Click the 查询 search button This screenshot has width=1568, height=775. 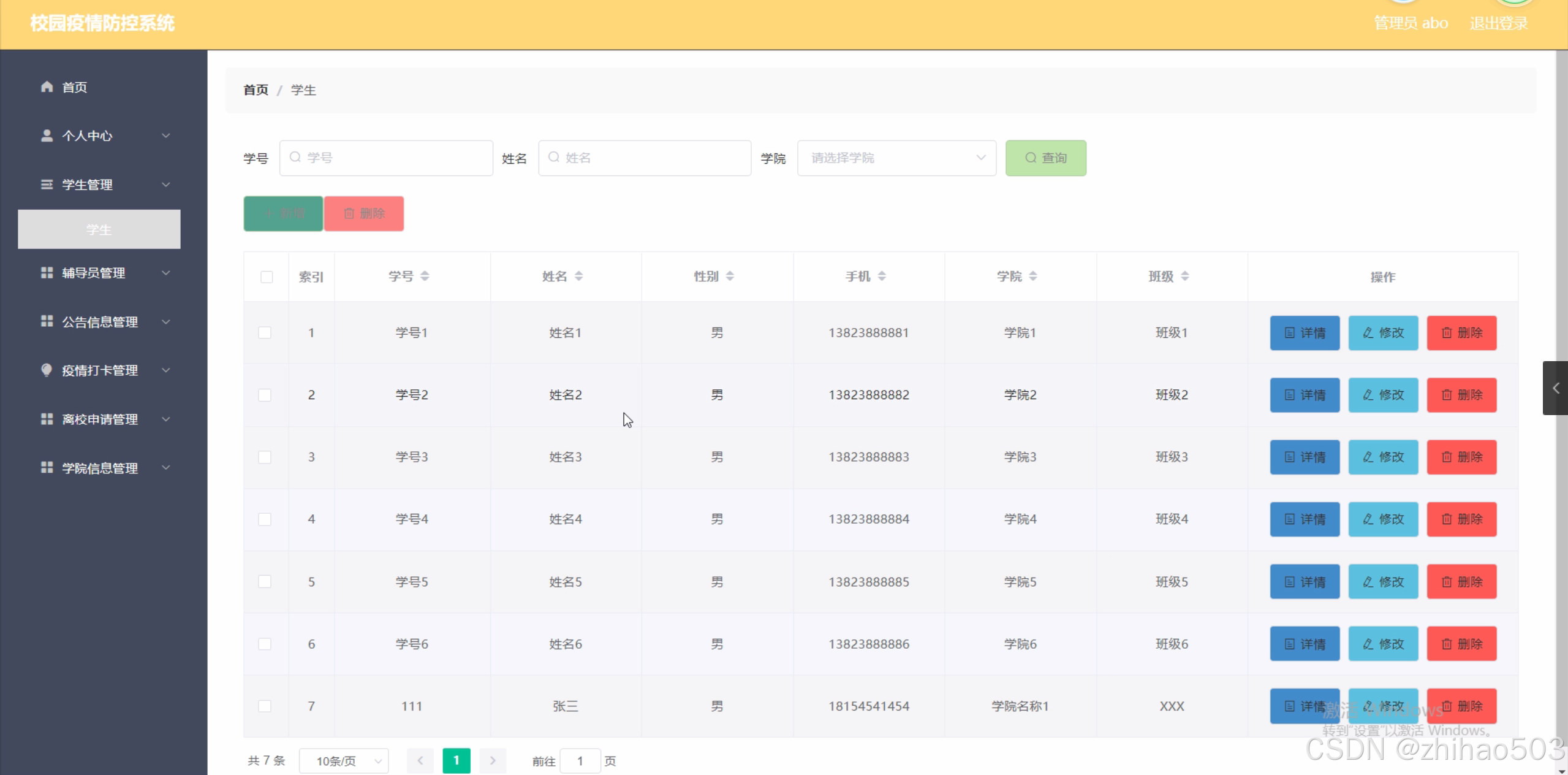tap(1045, 158)
